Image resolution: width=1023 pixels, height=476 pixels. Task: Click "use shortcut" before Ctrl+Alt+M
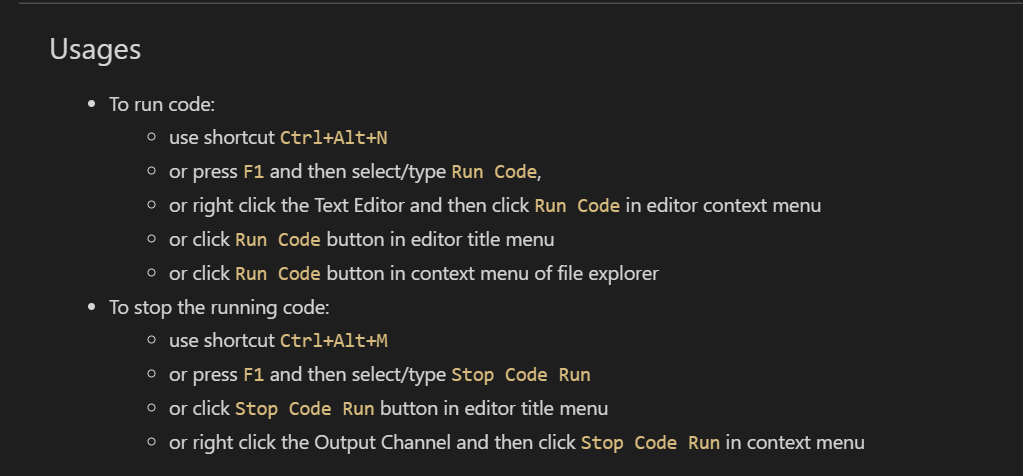click(x=222, y=341)
